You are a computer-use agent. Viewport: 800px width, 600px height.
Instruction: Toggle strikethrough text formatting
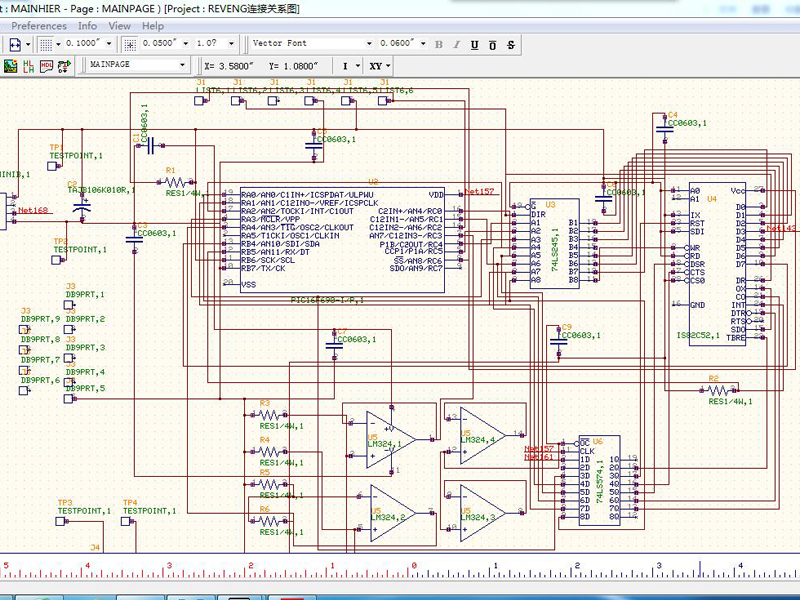coord(511,45)
